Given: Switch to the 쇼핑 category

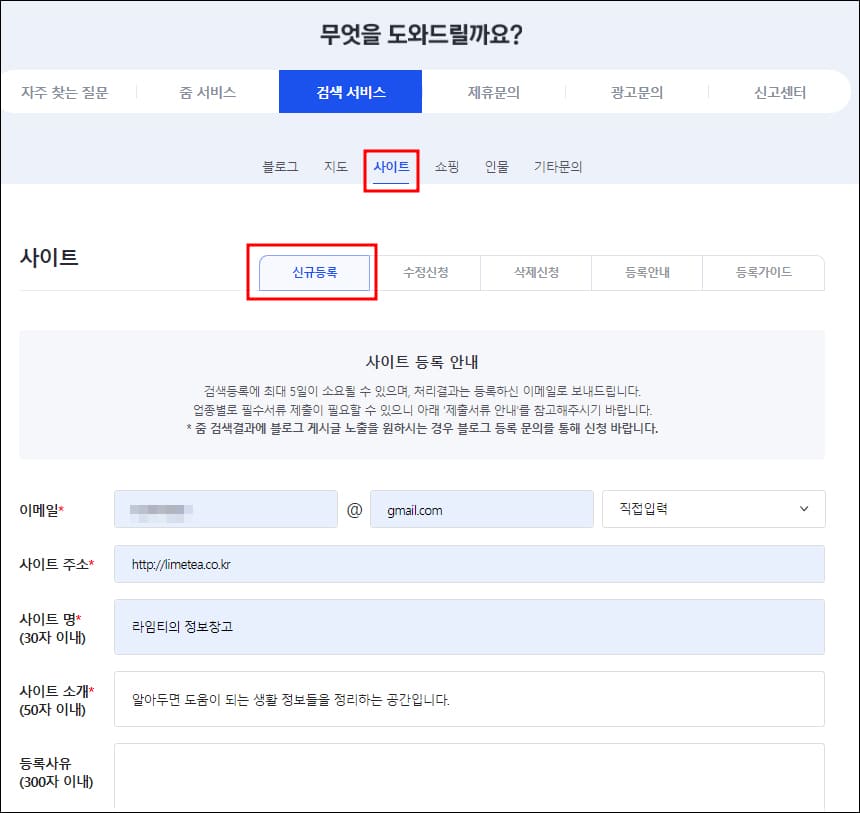Looking at the screenshot, I should tap(446, 167).
